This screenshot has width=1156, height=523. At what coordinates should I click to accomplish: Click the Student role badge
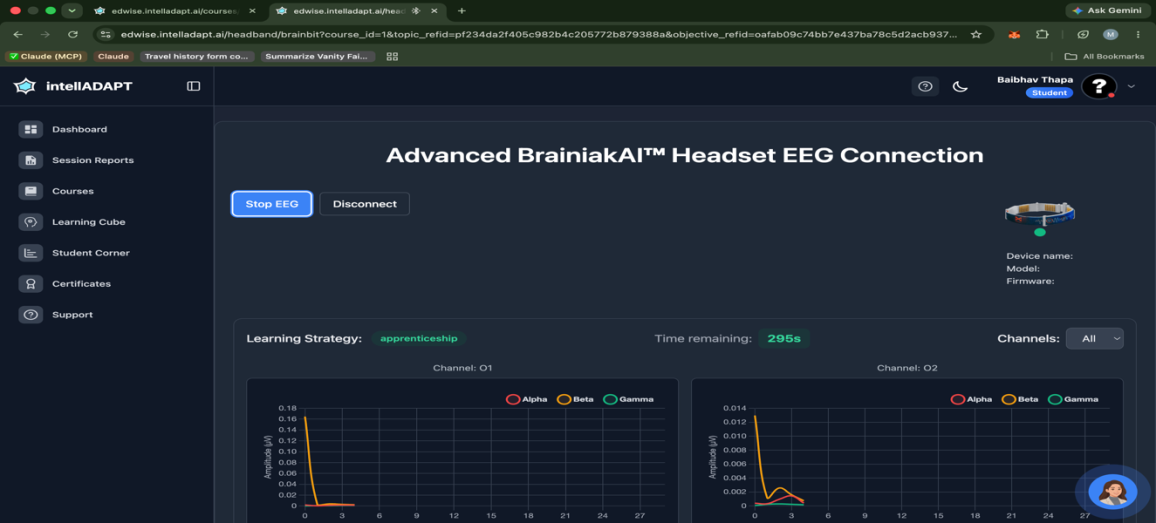click(1048, 93)
